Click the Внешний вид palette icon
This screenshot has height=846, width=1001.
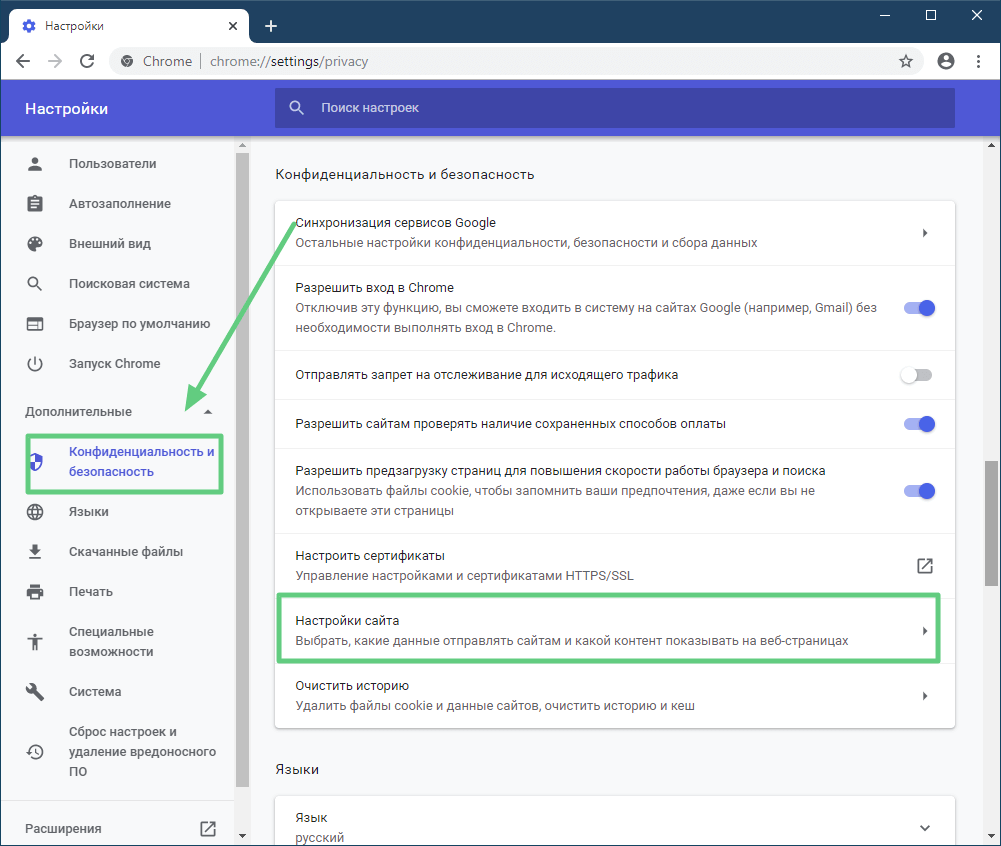click(35, 244)
